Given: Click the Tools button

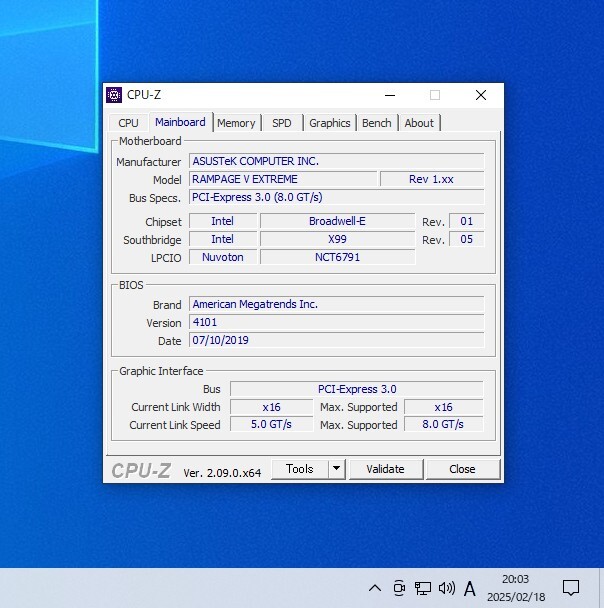Looking at the screenshot, I should [x=299, y=469].
